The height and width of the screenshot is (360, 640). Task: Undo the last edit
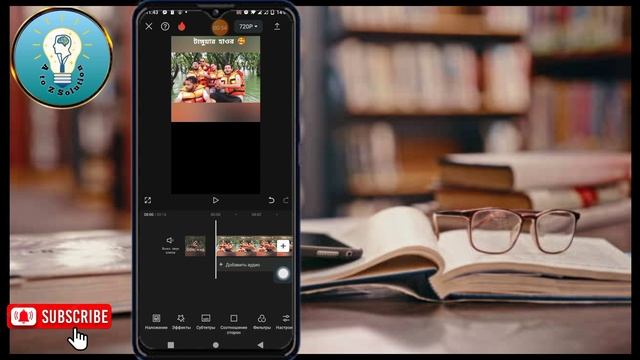271,200
